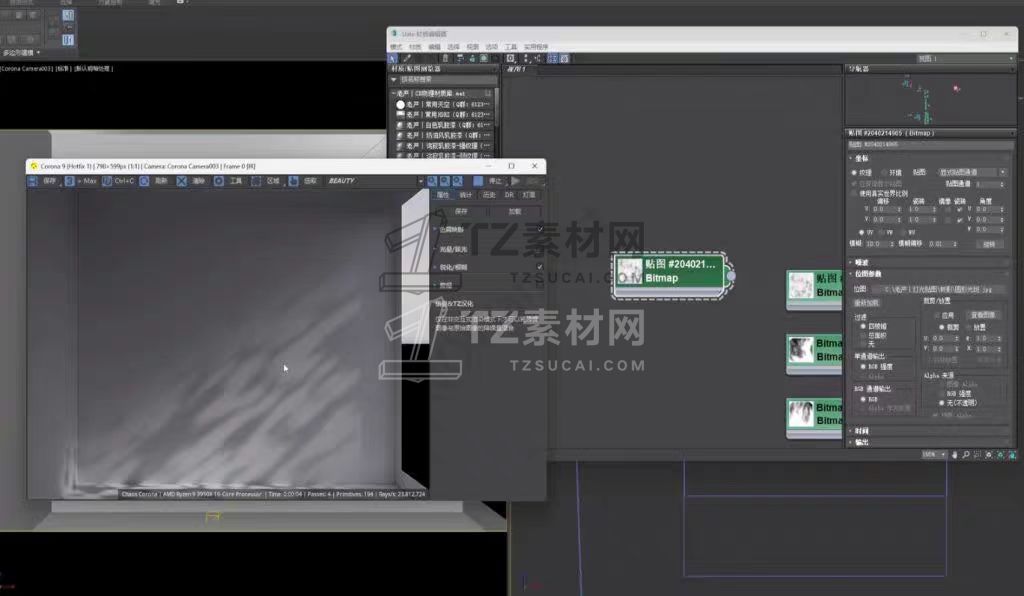Select the 四棱锥 filtering radio button
Screen dimensions: 1024x596
click(863, 326)
